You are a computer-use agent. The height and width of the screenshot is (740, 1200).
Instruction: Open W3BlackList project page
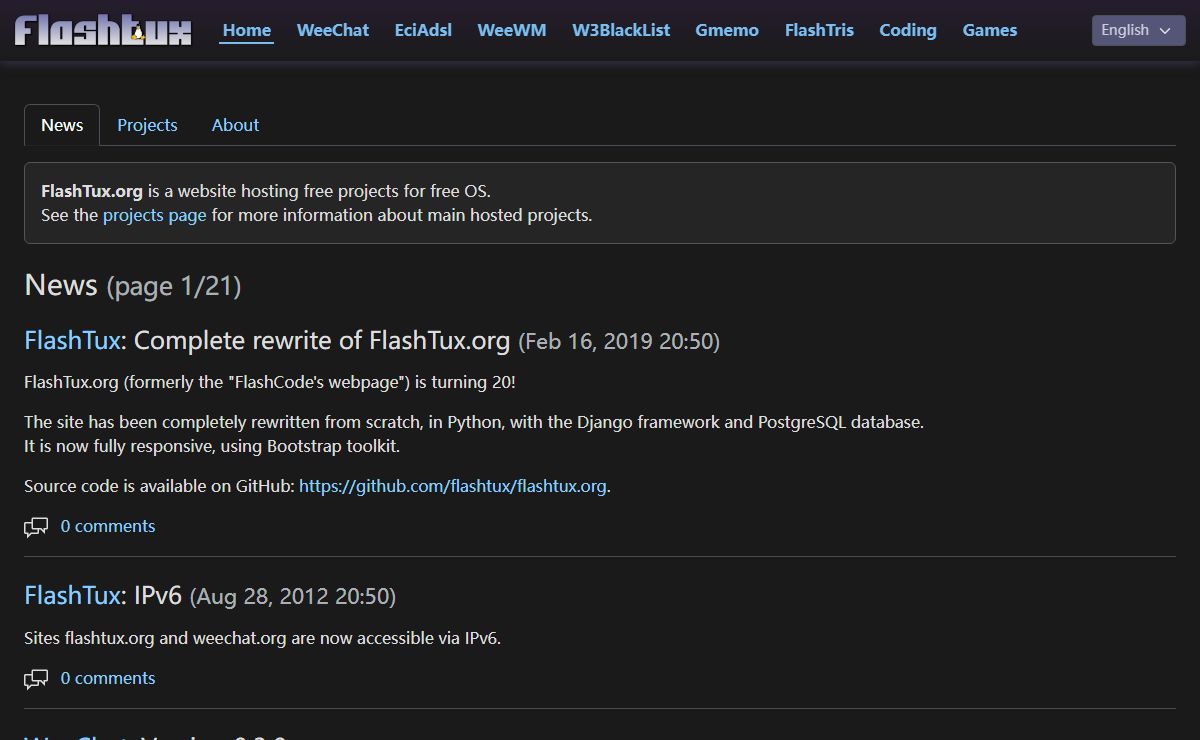pos(621,30)
